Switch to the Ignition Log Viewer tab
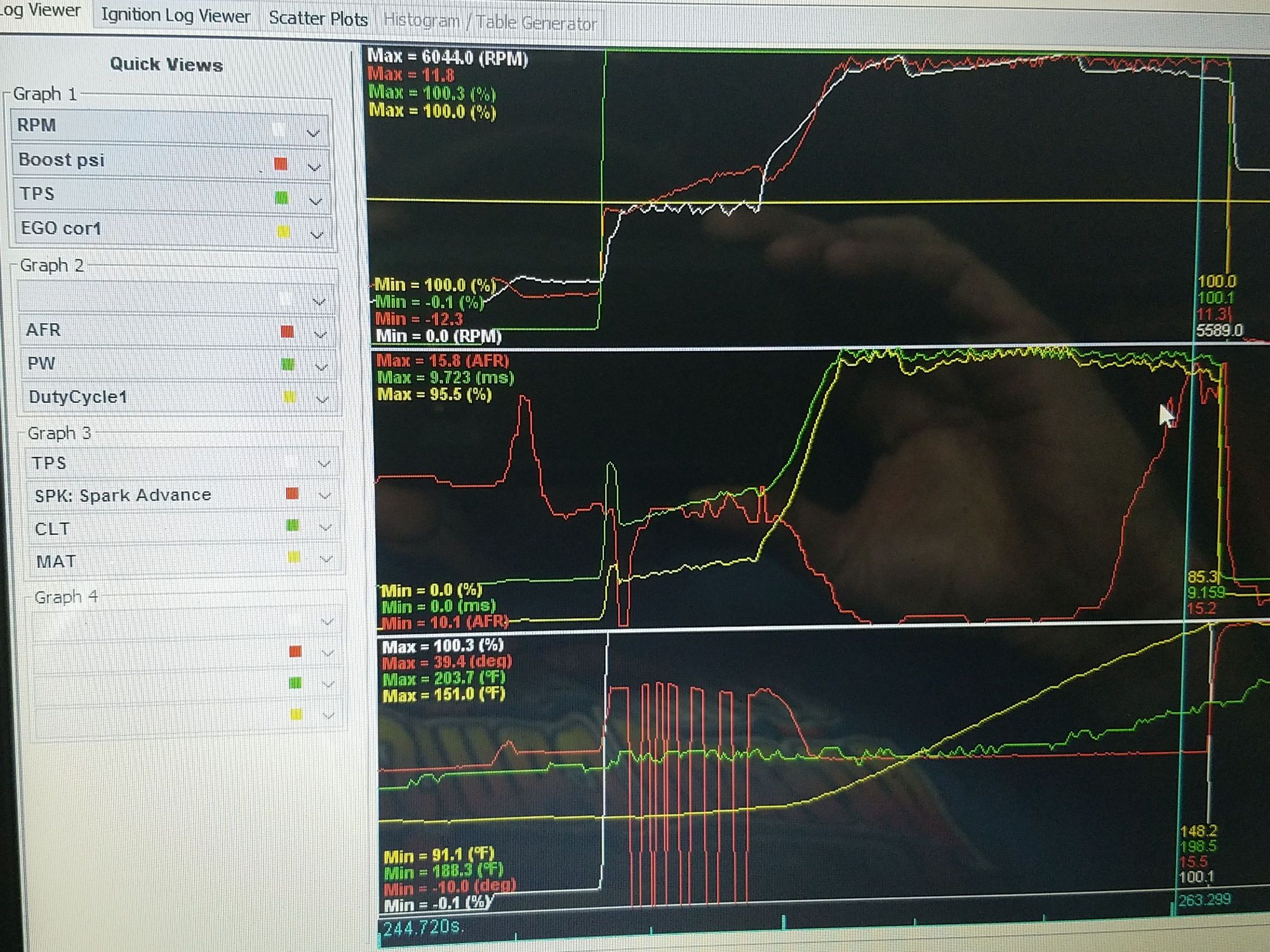The width and height of the screenshot is (1270, 952). pyautogui.click(x=175, y=17)
